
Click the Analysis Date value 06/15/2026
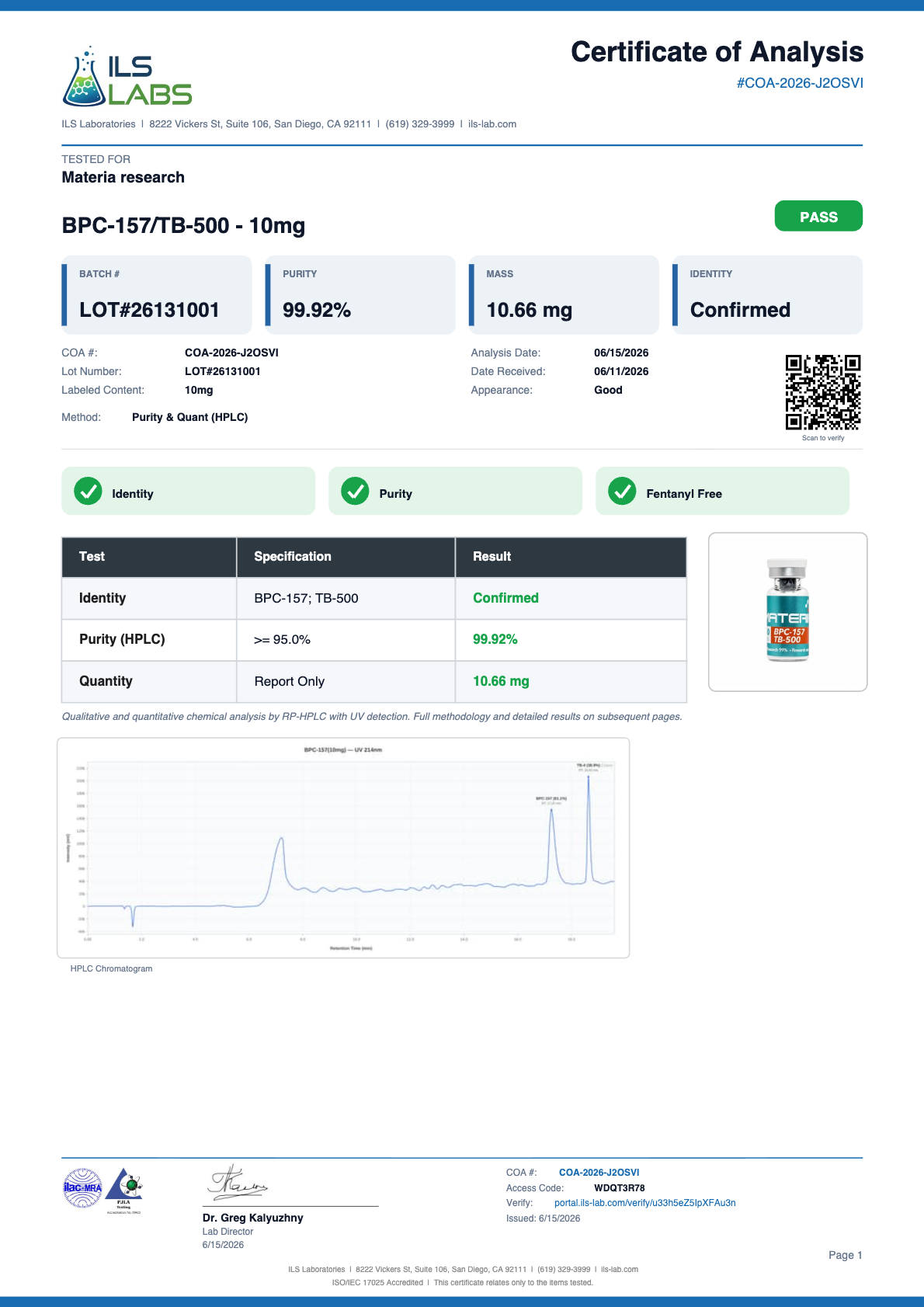pyautogui.click(x=621, y=353)
